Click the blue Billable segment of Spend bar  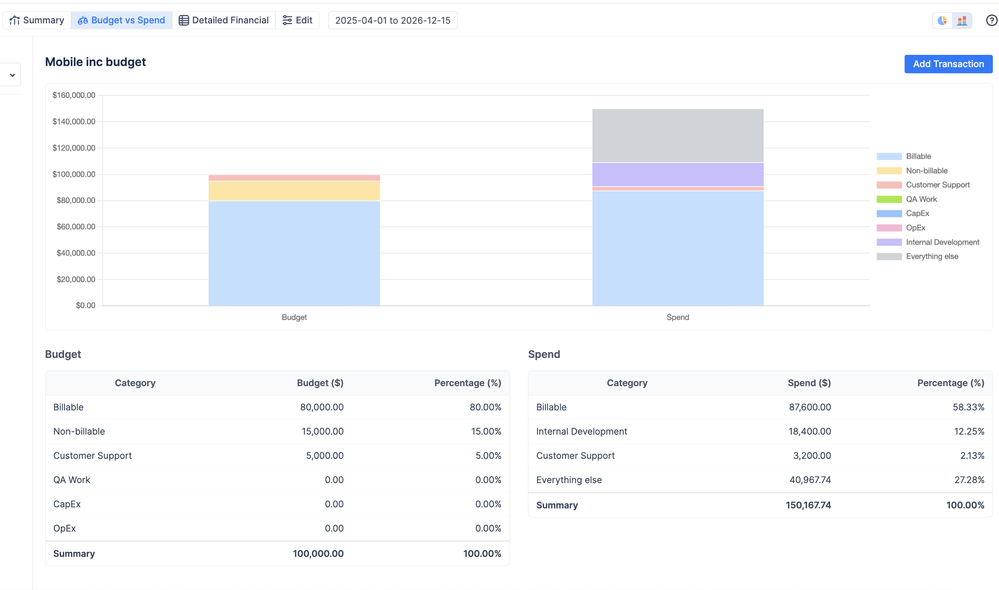[678, 248]
